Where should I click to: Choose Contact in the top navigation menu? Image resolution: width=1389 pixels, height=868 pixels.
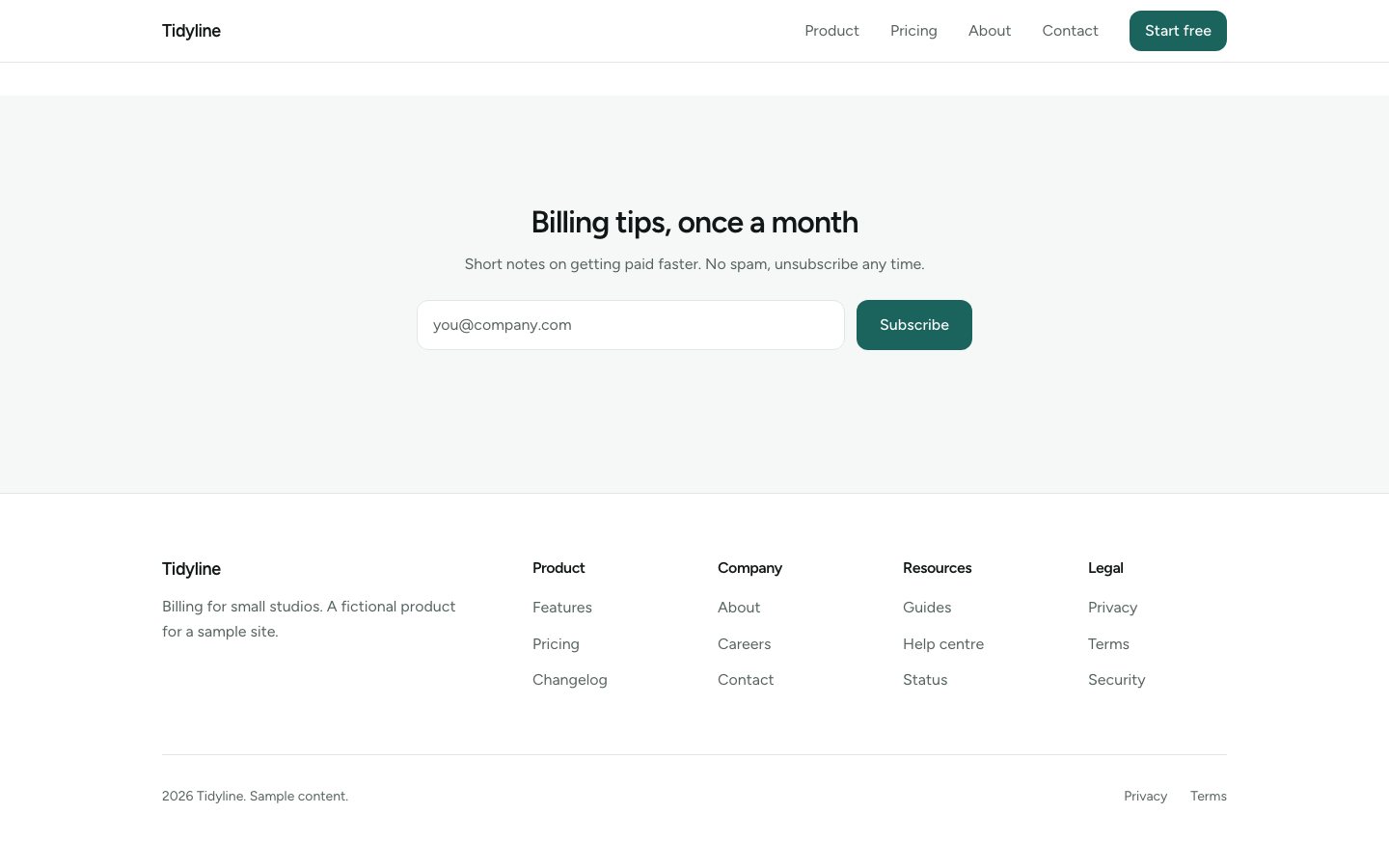point(1070,31)
